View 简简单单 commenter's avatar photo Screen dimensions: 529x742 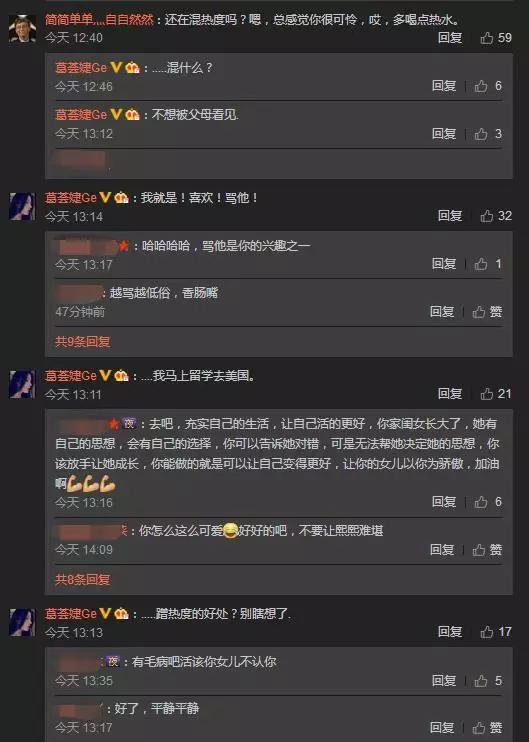tap(22, 29)
